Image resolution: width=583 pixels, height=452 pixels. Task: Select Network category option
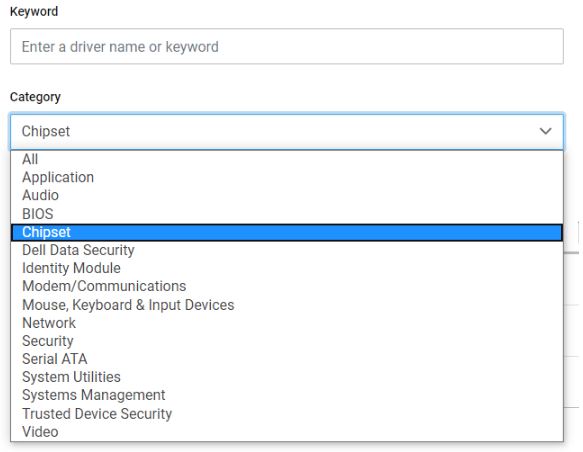(287, 323)
